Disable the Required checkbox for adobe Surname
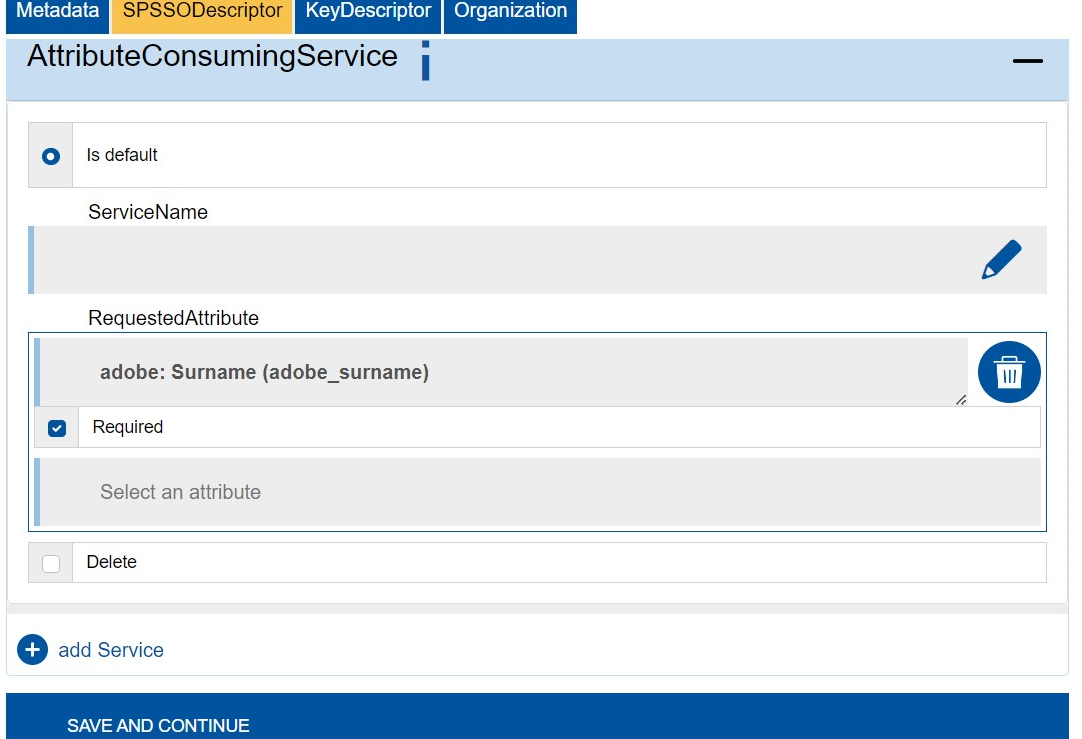1082x739 pixels. pyautogui.click(x=56, y=427)
